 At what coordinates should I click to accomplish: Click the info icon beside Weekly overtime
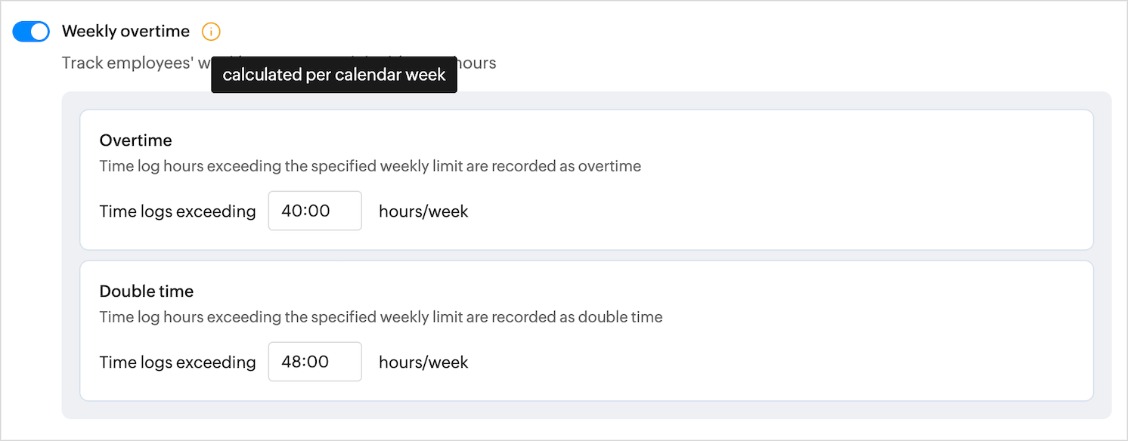211,32
